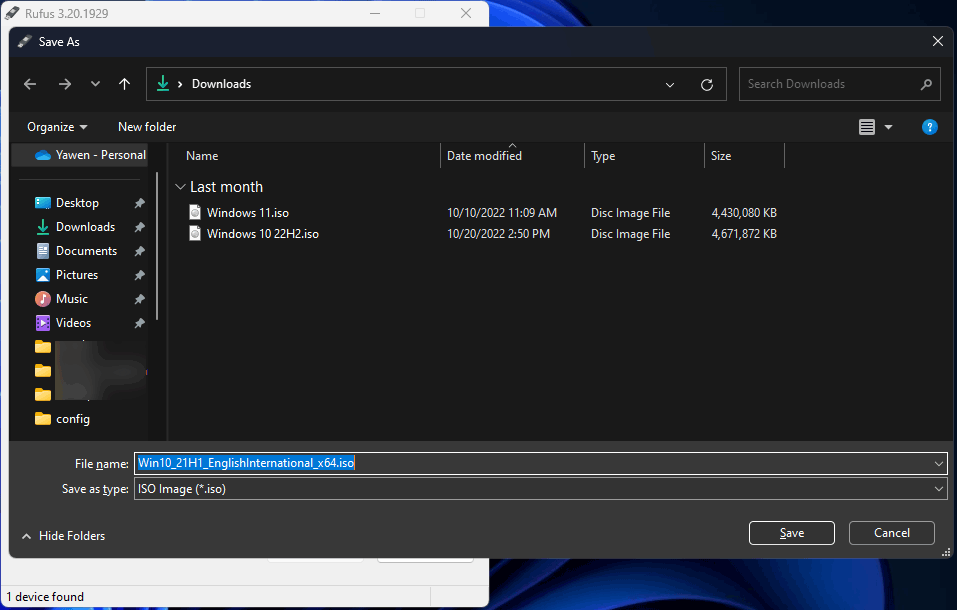Navigate back using the back arrow
This screenshot has width=957, height=610.
(30, 84)
